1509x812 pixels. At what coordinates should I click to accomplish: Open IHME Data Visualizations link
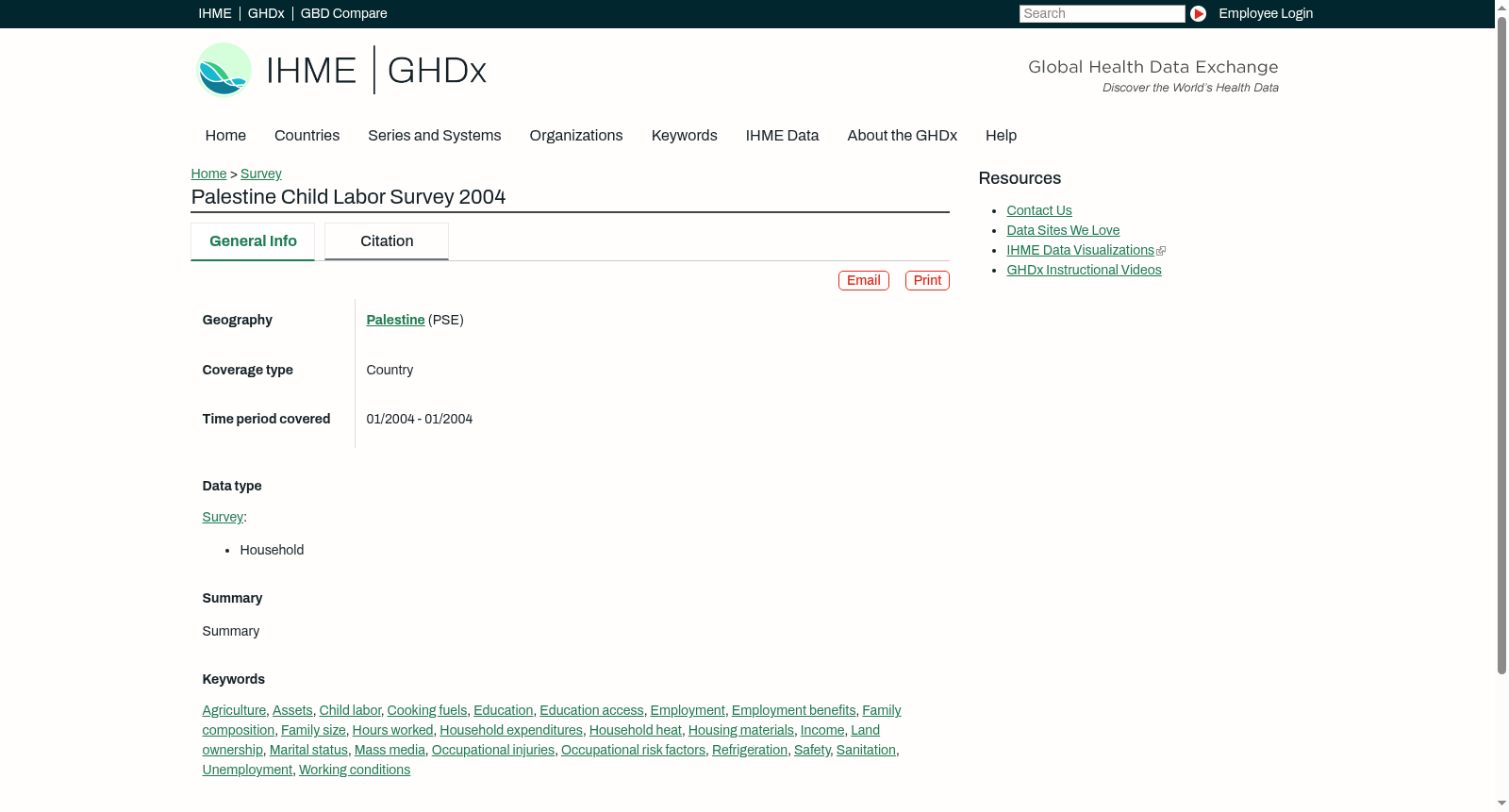[1080, 250]
